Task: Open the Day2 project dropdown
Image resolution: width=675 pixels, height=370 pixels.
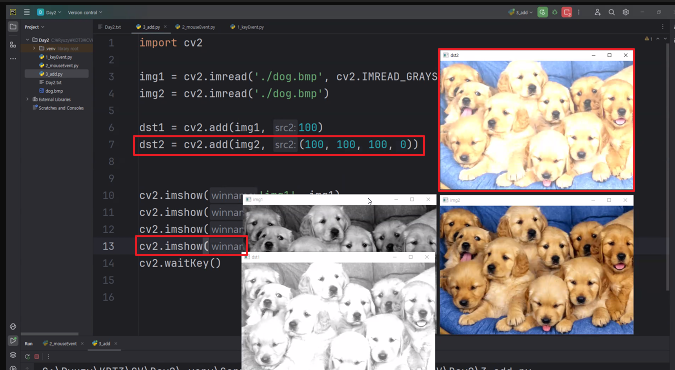Action: [49, 12]
